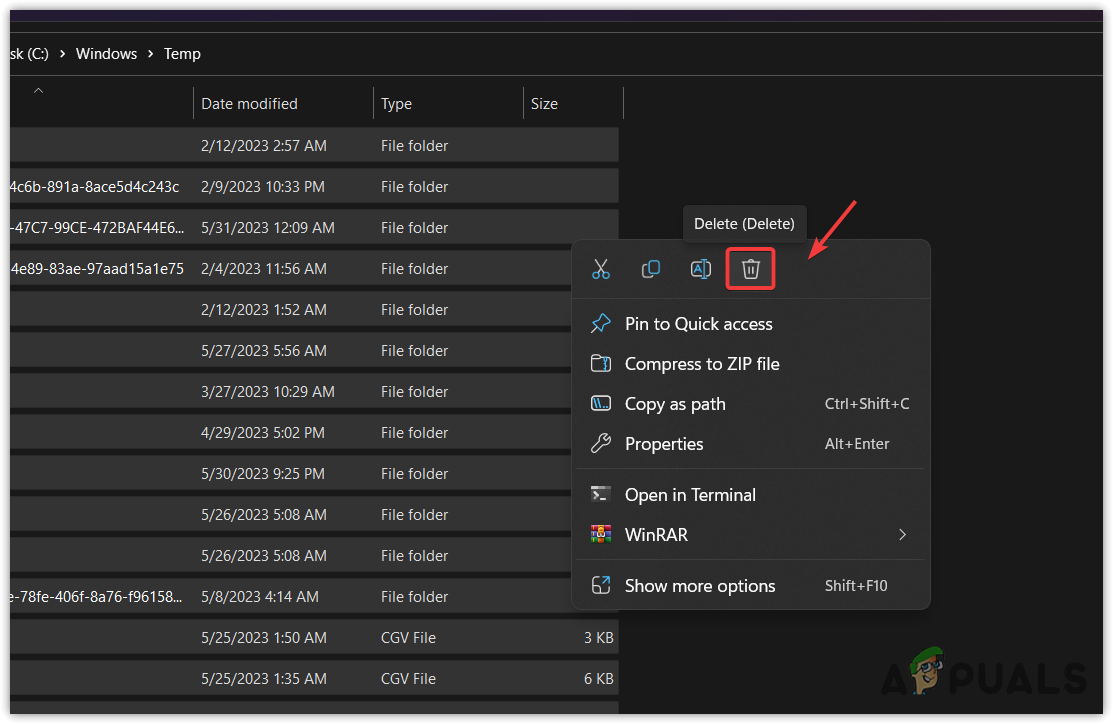Select the CGV file sized 3 KB
Image resolution: width=1113 pixels, height=724 pixels.
314,637
